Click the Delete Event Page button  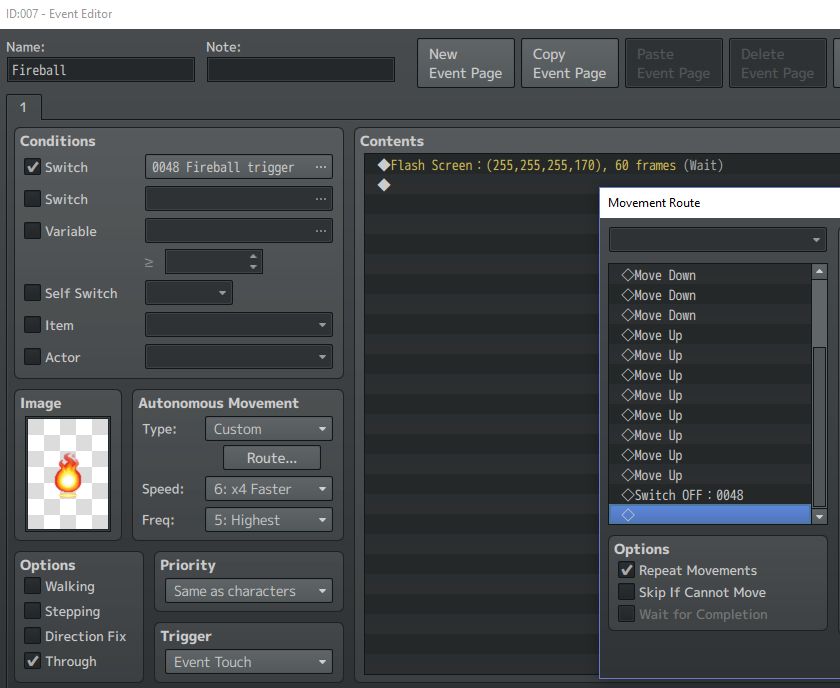(777, 63)
